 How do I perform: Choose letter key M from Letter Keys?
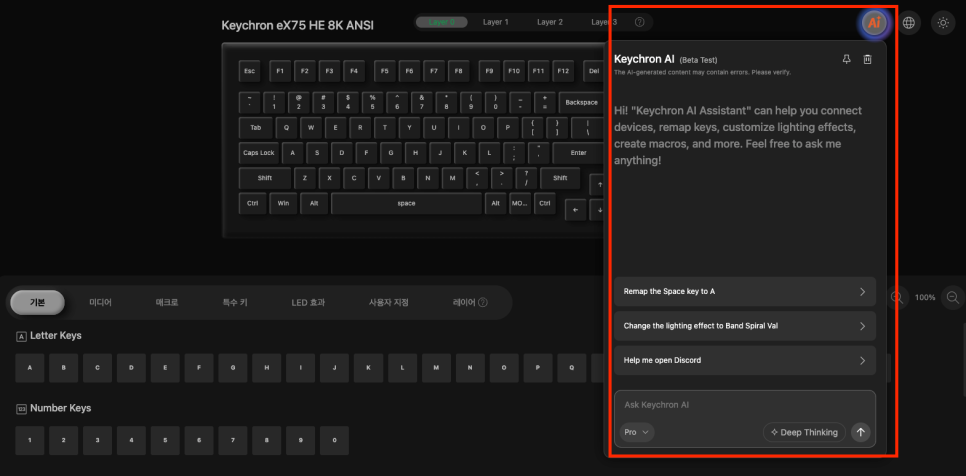point(437,368)
